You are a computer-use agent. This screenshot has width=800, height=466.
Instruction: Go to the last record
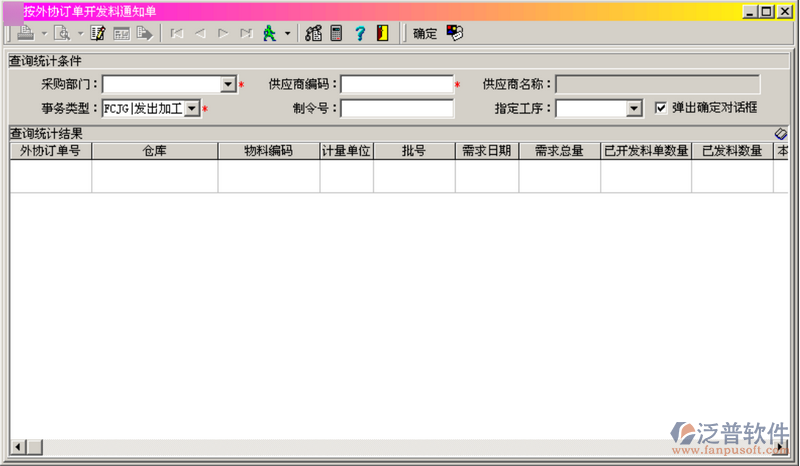(x=246, y=34)
